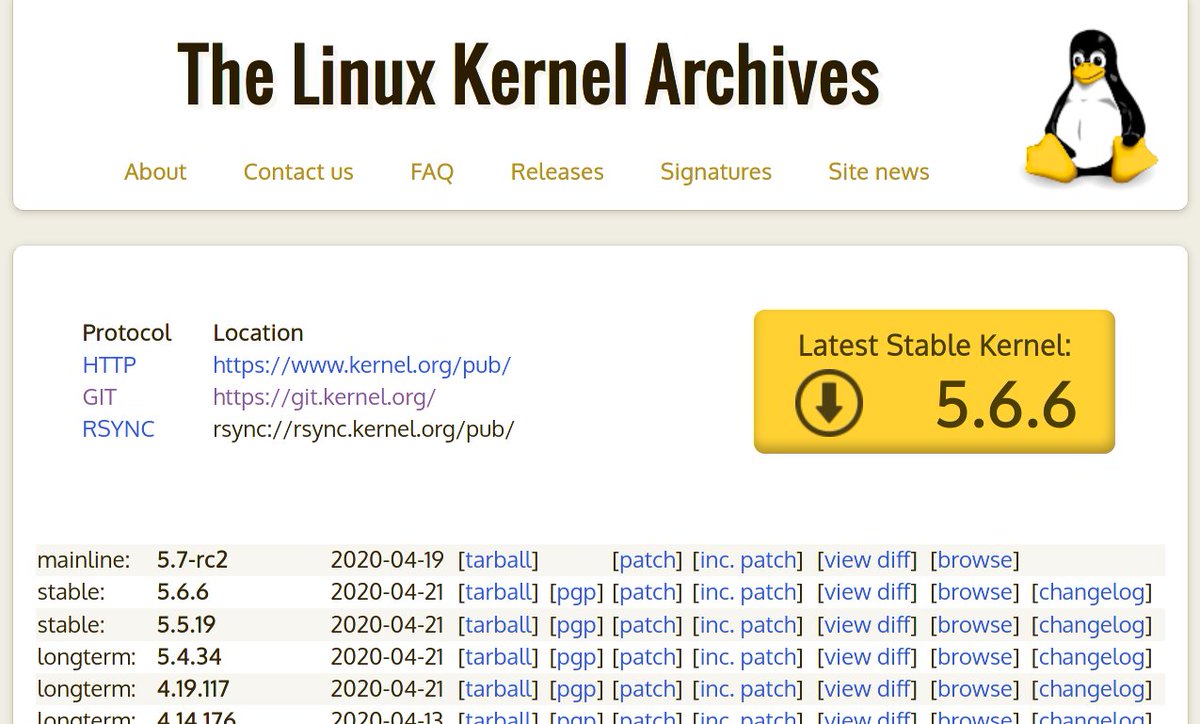This screenshot has height=724, width=1200.
Task: Download tarball for stable 5.5.19
Action: [499, 625]
